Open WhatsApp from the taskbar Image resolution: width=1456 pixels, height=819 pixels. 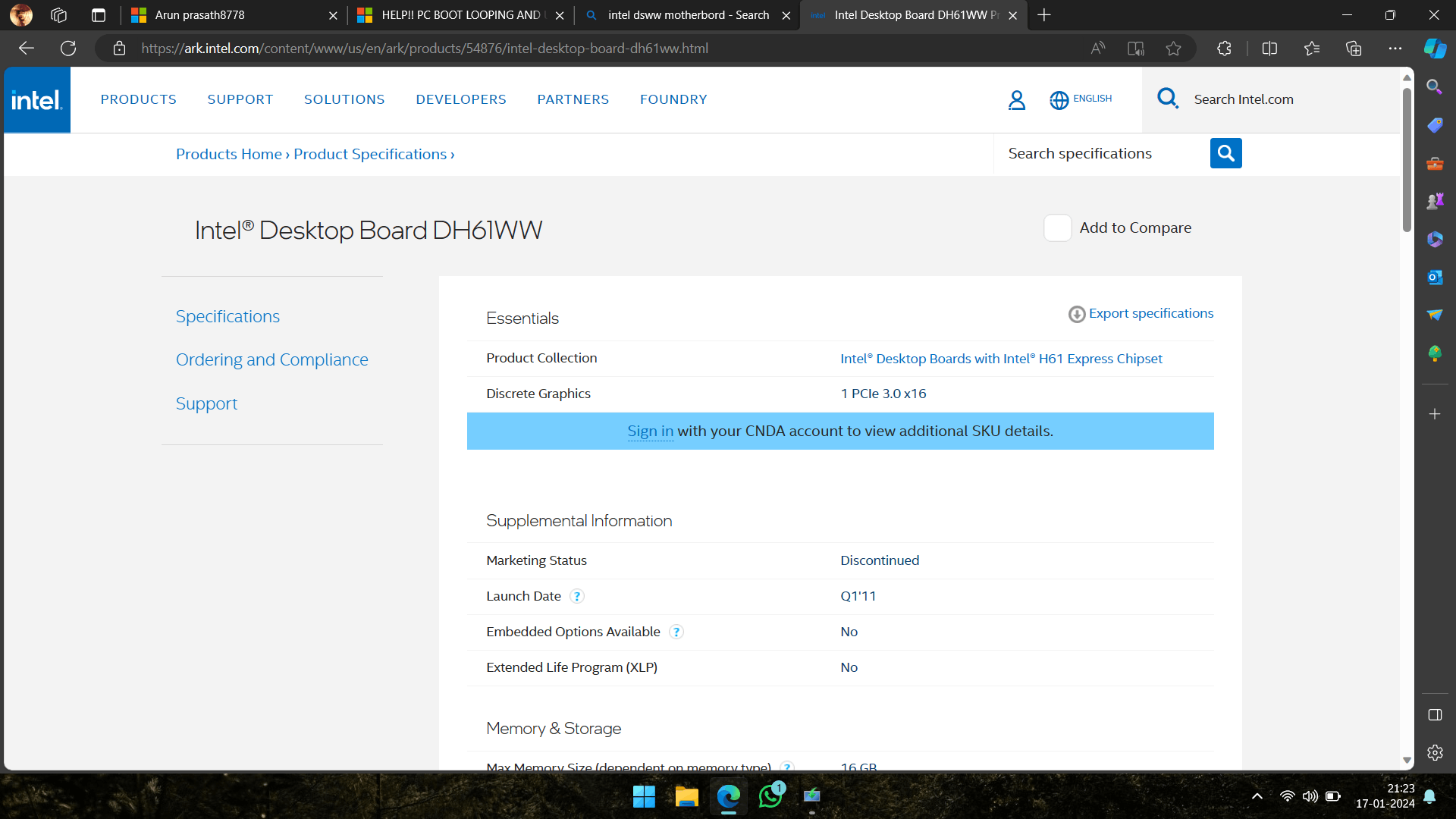coord(770,796)
